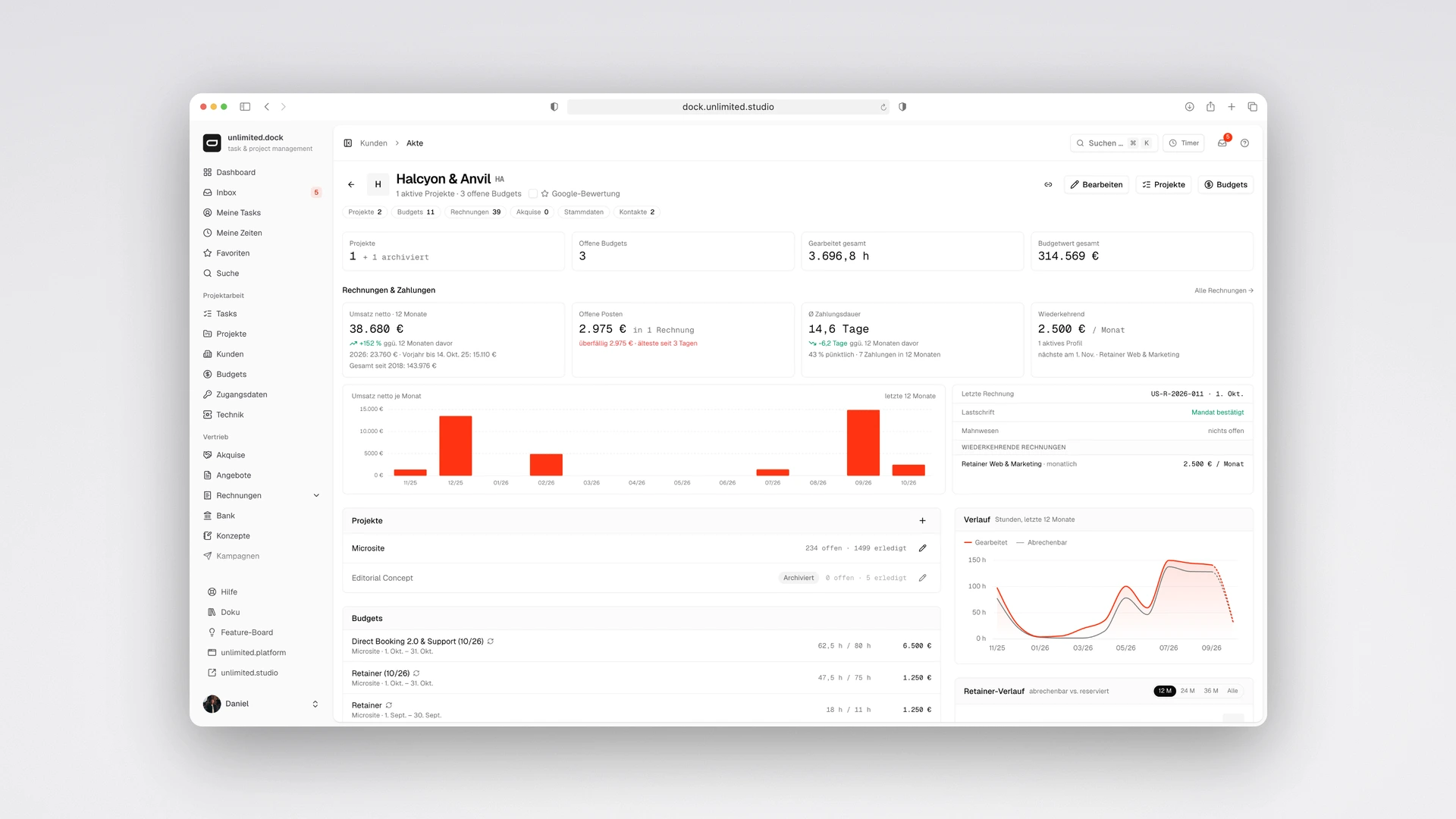Open Dashboard in the sidebar
Viewport: 1456px width, 819px height.
click(x=262, y=172)
